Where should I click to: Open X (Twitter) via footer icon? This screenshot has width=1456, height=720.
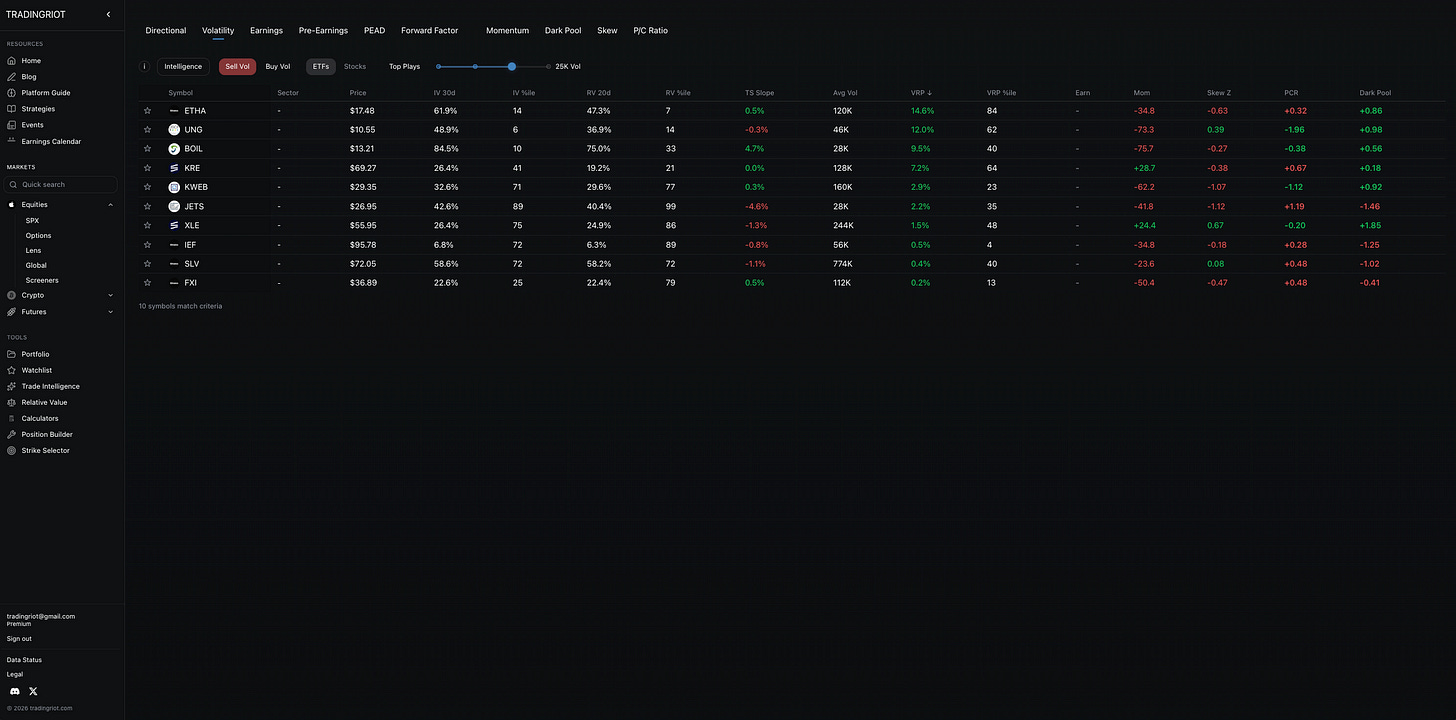click(x=33, y=691)
